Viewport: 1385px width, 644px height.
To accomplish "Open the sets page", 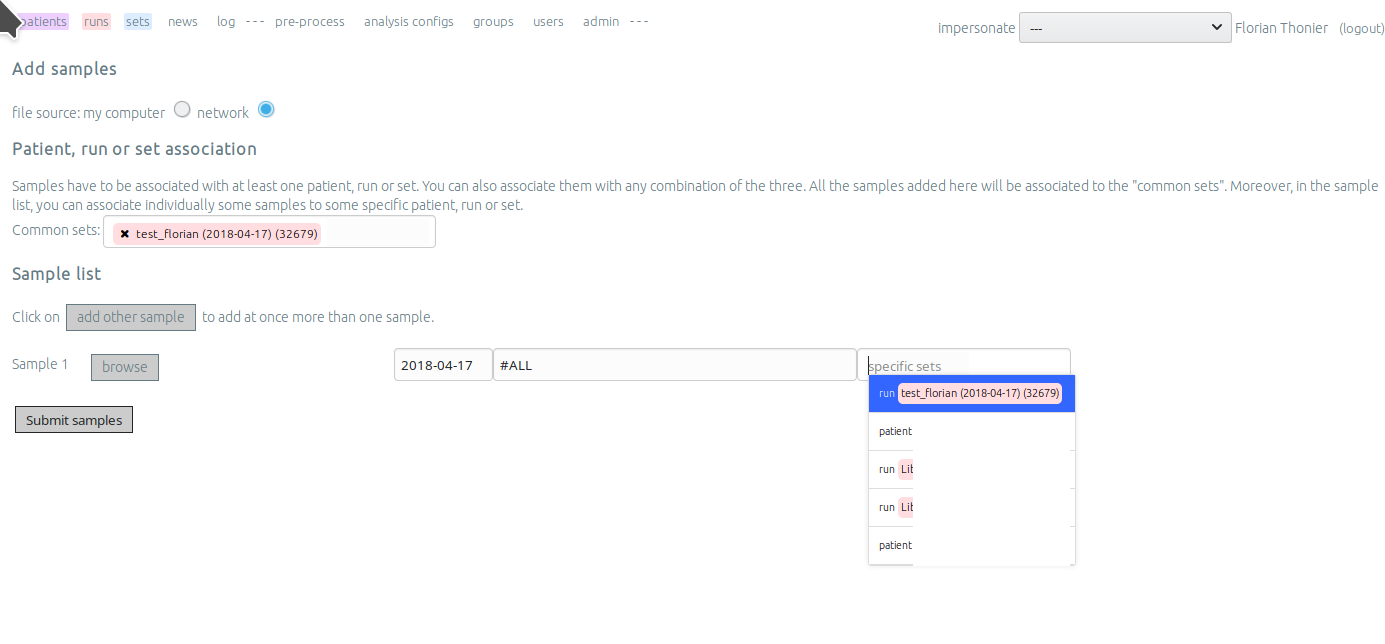I will [x=138, y=21].
